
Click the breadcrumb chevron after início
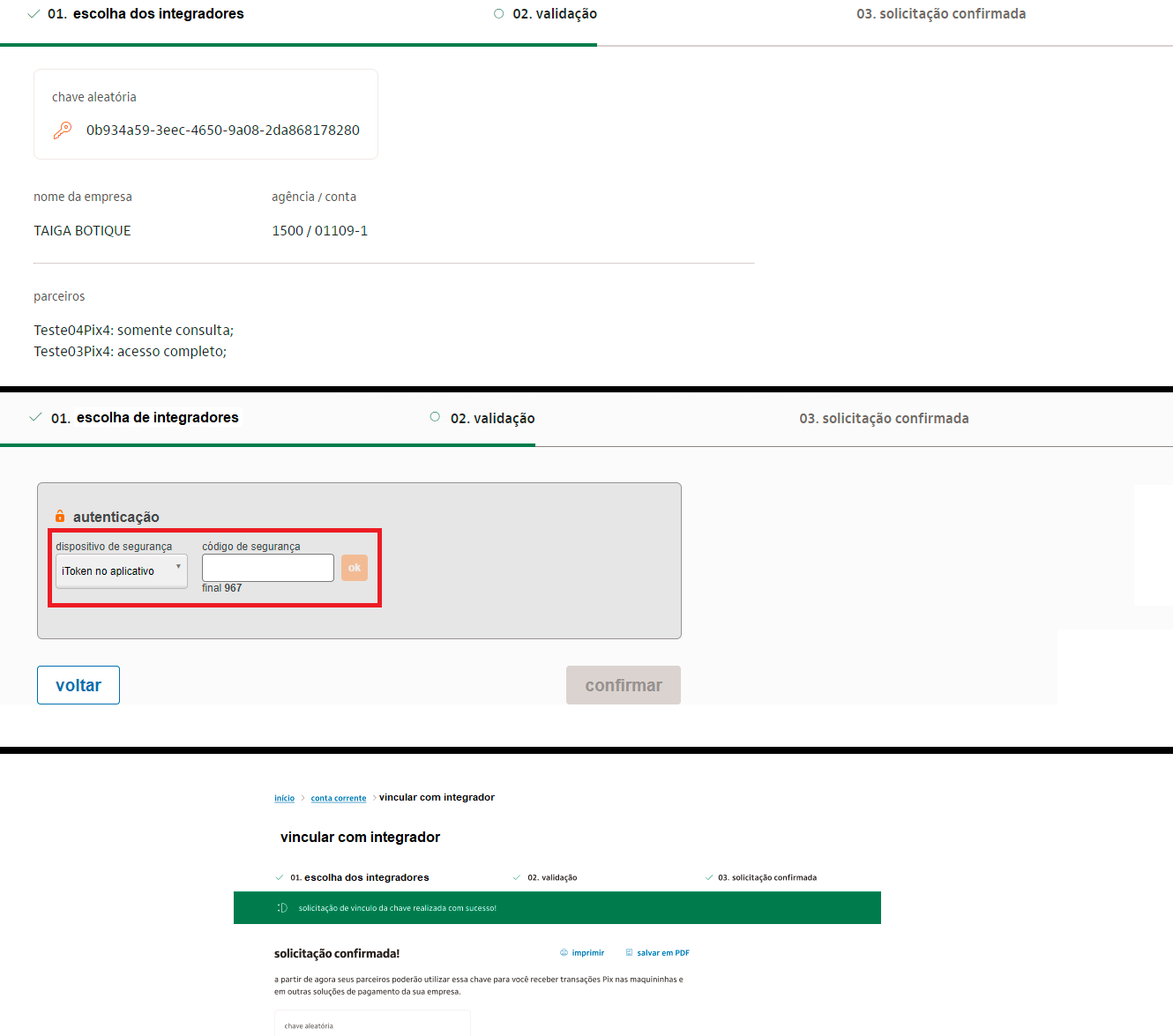pos(303,798)
